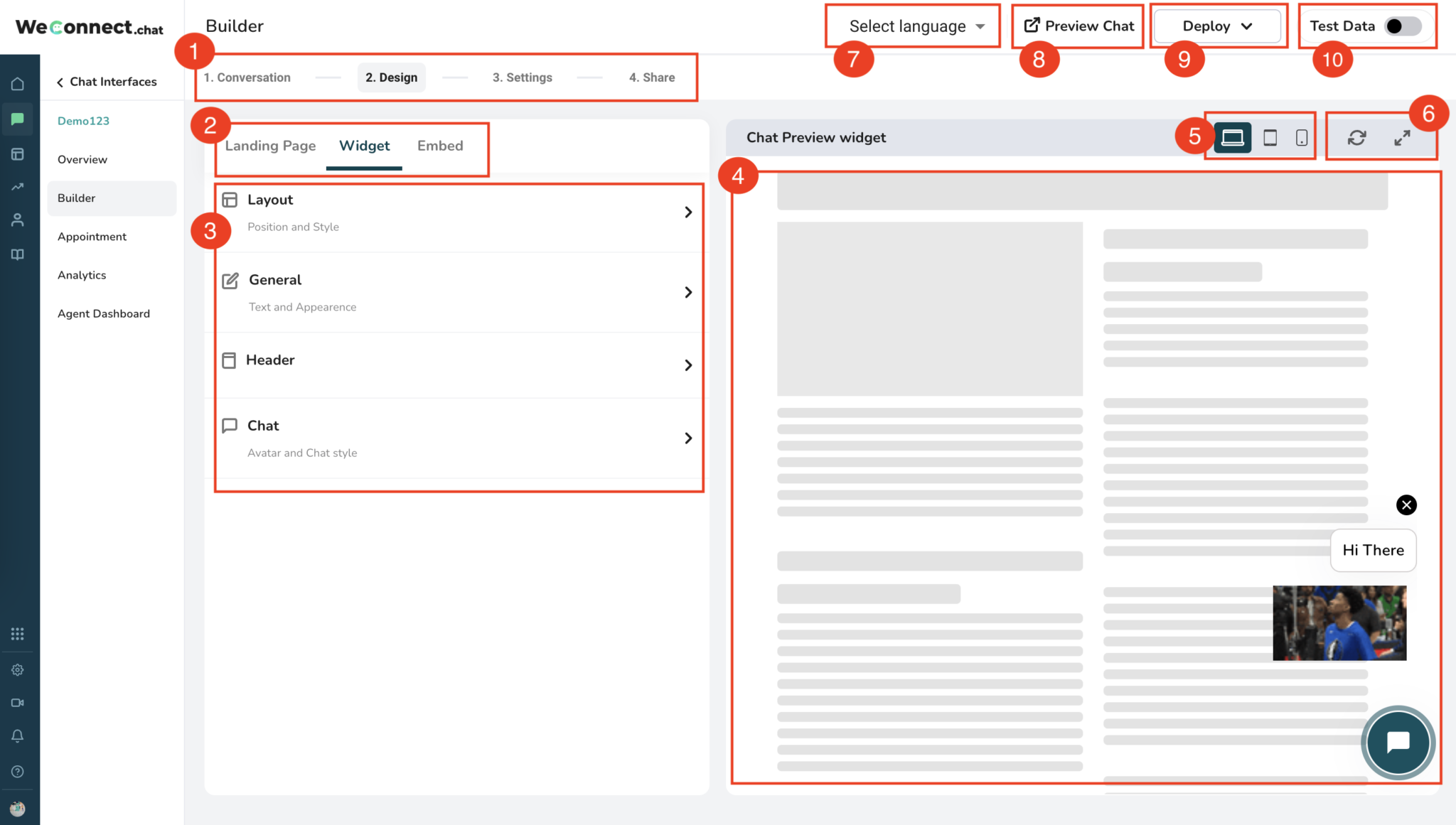This screenshot has width=1456, height=825.
Task: Expand the Header row chevron
Action: pyautogui.click(x=688, y=365)
